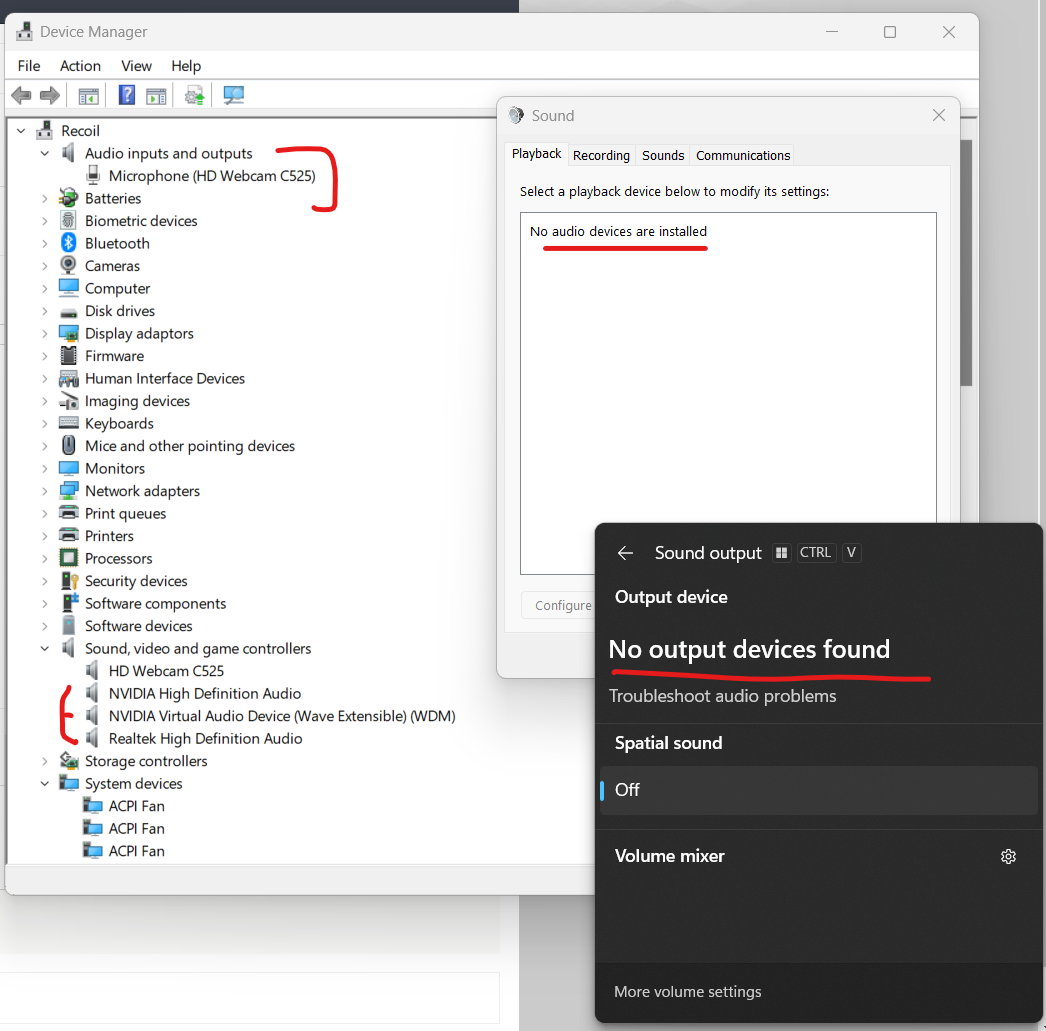
Task: Select Microphone (HD Webcam C525) device
Action: click(x=211, y=176)
